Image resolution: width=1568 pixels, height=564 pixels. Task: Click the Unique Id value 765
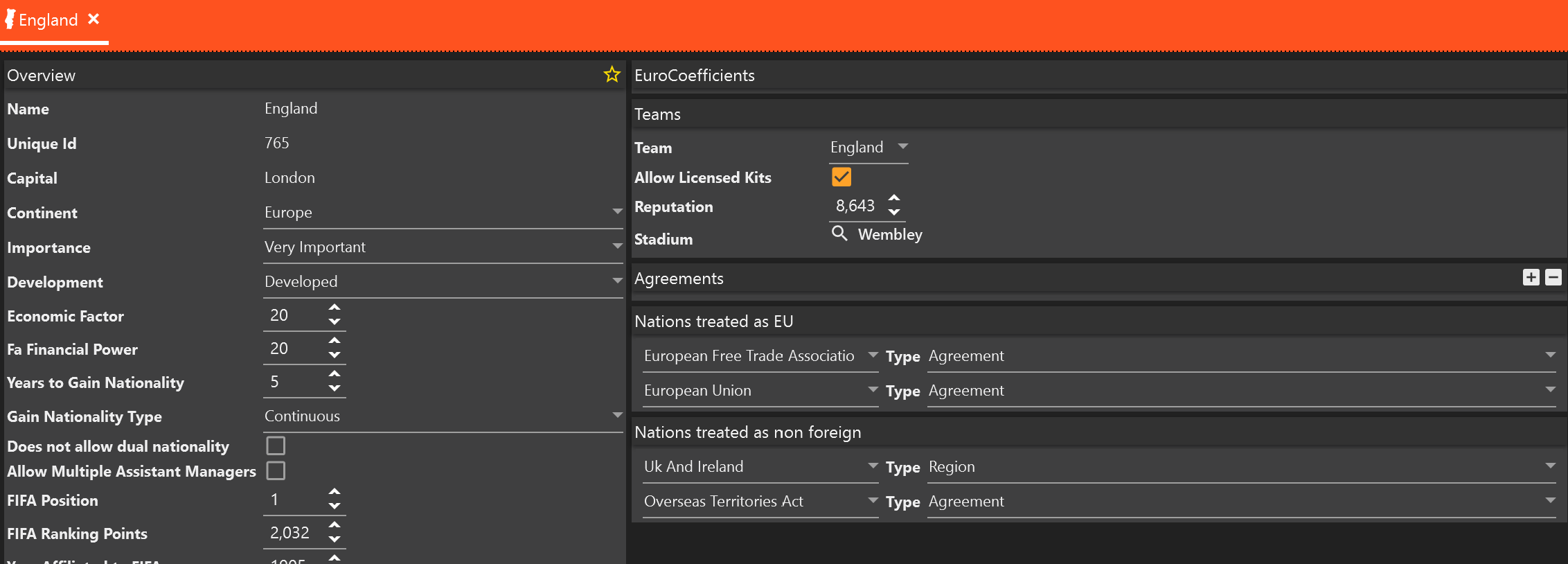tap(277, 143)
